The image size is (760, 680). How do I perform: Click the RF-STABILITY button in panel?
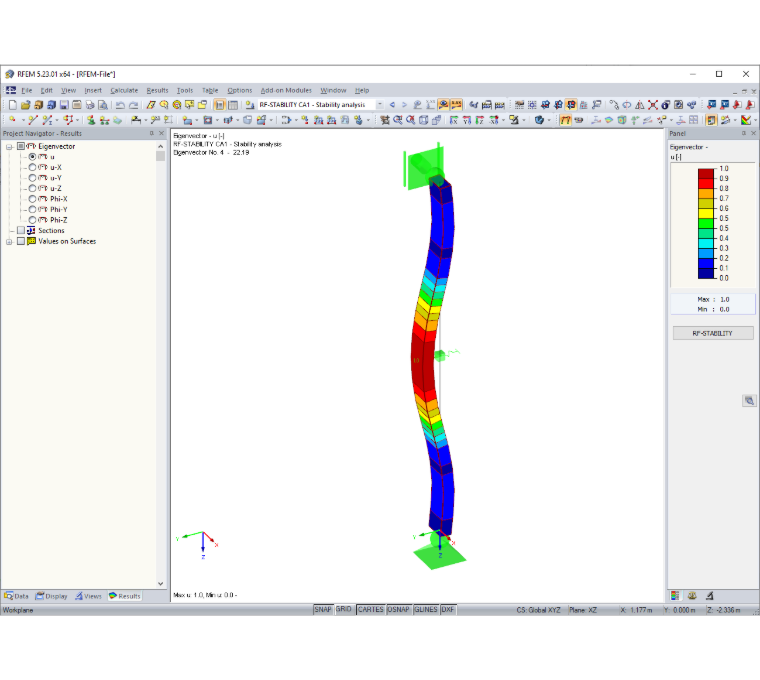[712, 333]
